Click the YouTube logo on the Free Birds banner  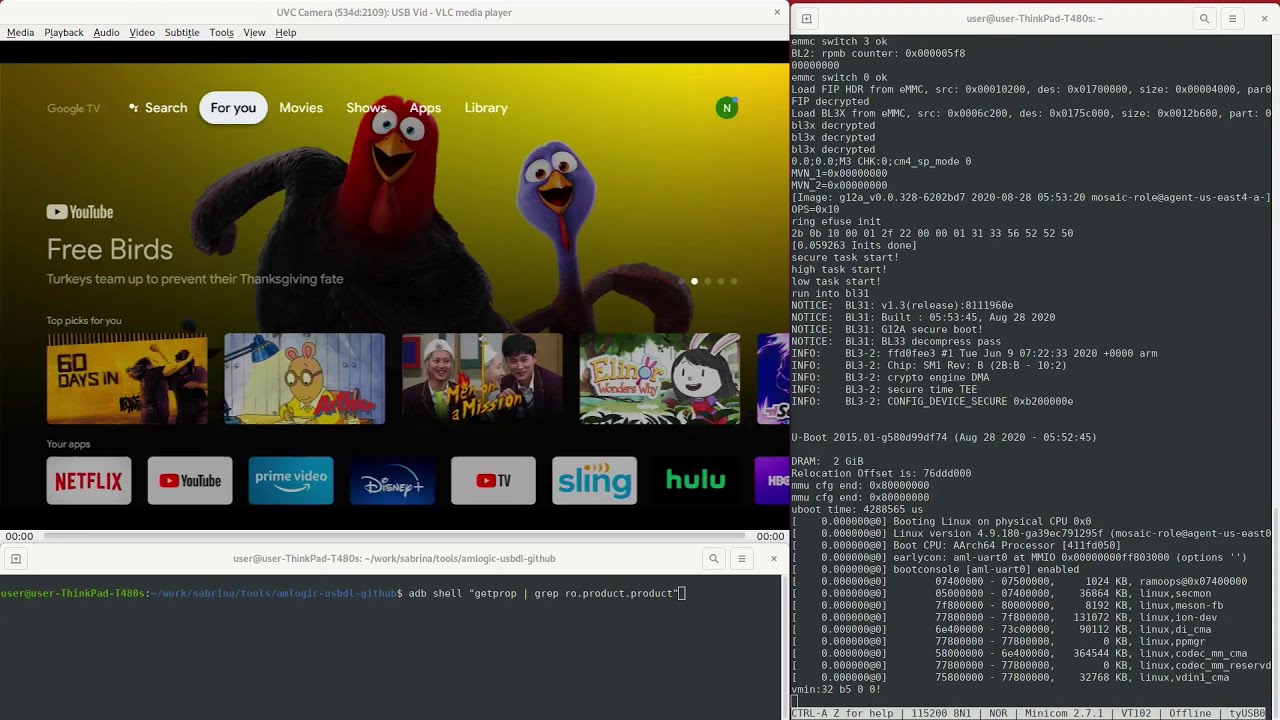(79, 212)
